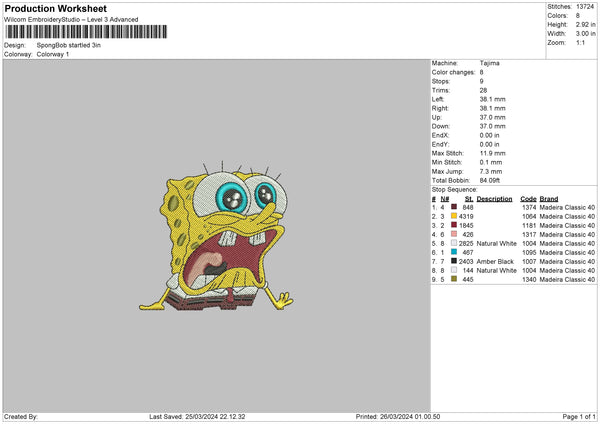Click the 'Created By:' footer label

click(21, 416)
